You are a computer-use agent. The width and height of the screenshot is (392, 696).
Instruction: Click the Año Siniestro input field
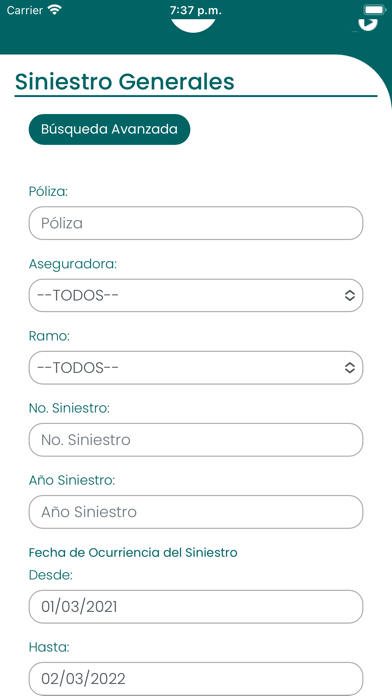(x=196, y=512)
